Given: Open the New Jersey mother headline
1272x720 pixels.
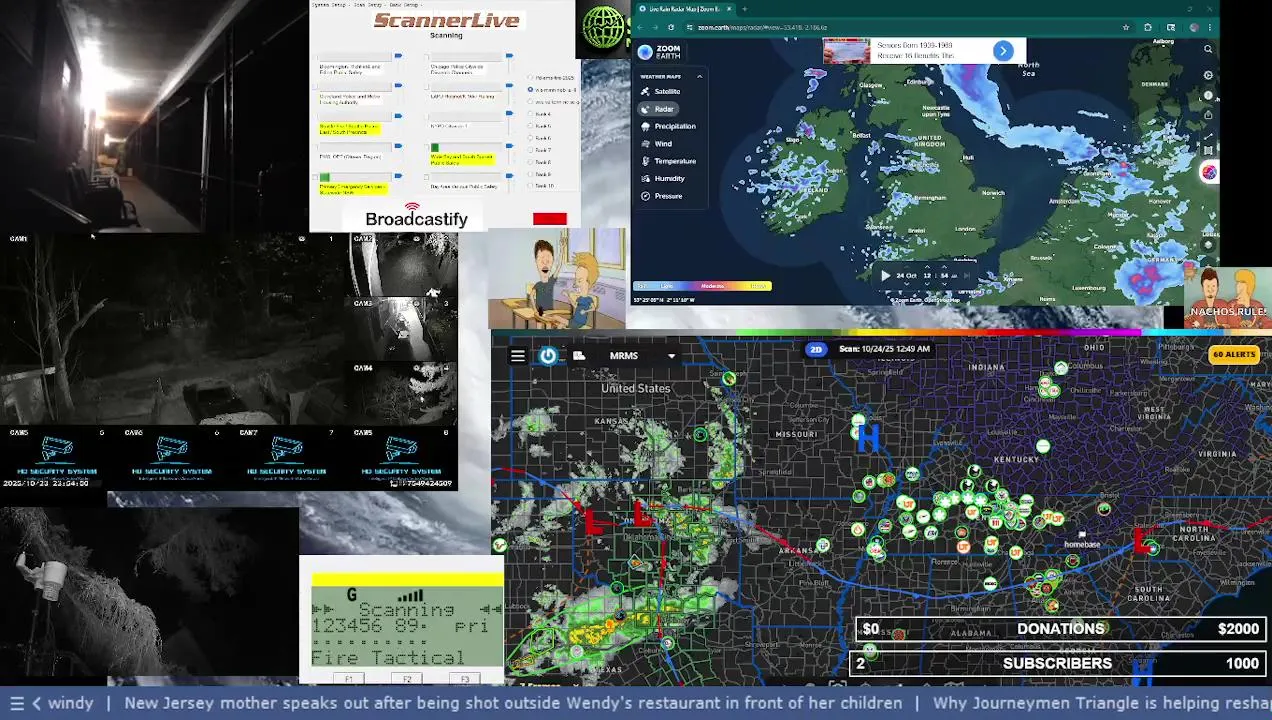Looking at the screenshot, I should pos(513,703).
